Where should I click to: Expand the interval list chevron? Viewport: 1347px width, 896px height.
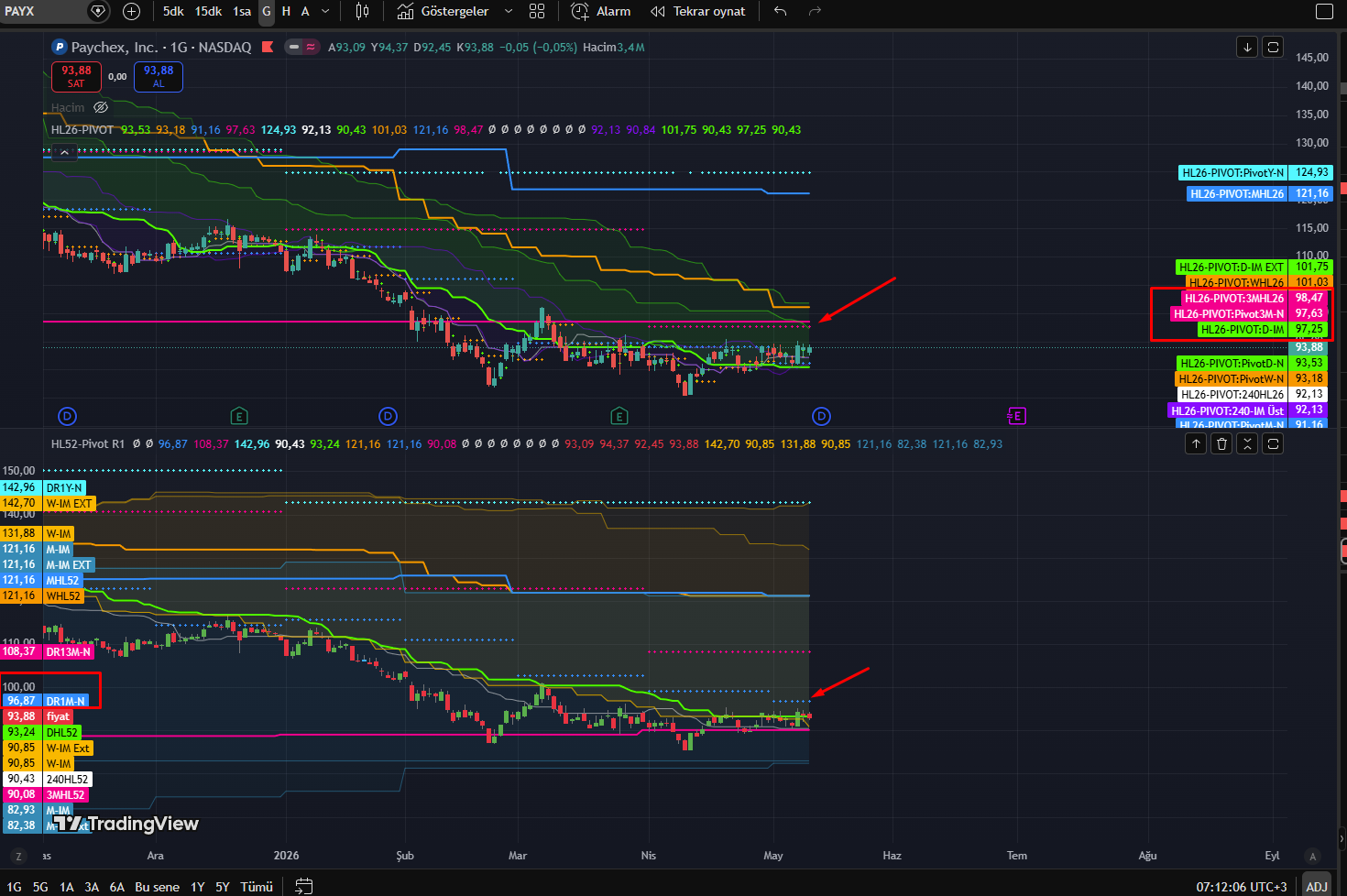[x=325, y=11]
